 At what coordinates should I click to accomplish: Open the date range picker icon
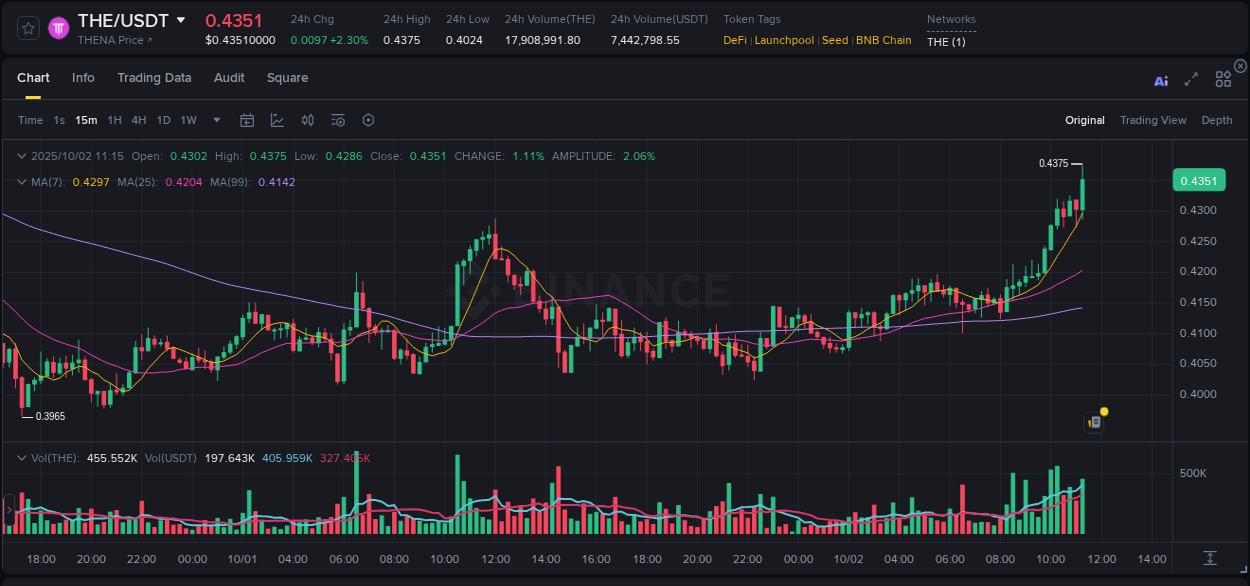pyautogui.click(x=247, y=119)
